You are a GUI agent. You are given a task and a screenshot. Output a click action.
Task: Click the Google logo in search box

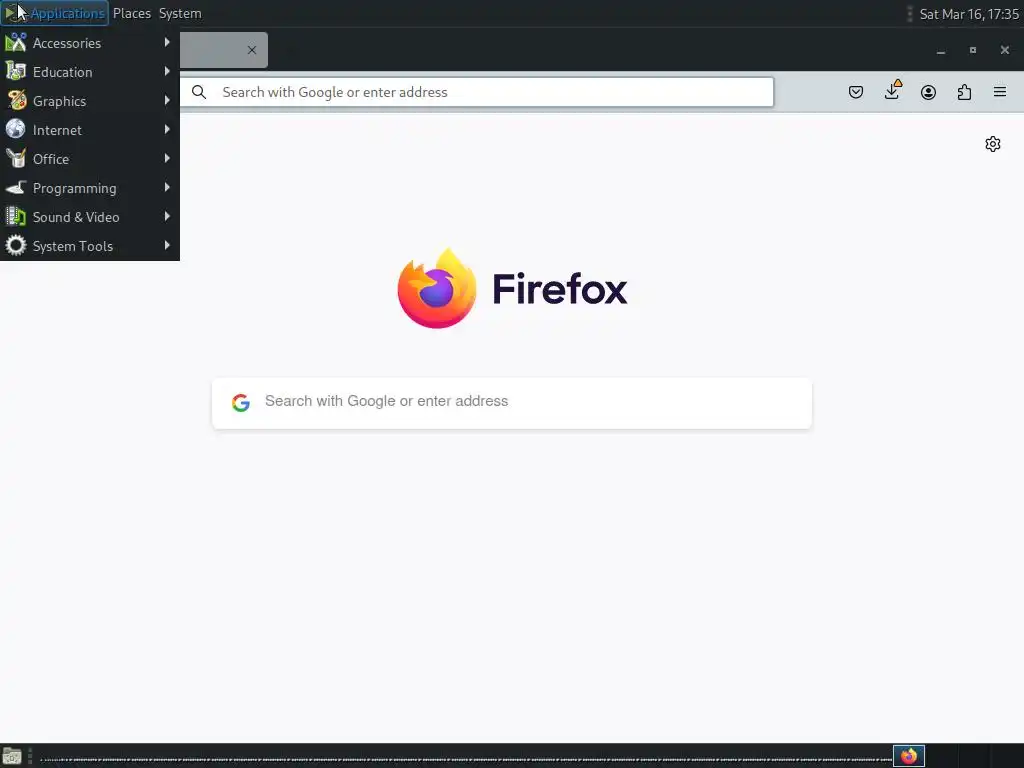click(x=241, y=402)
